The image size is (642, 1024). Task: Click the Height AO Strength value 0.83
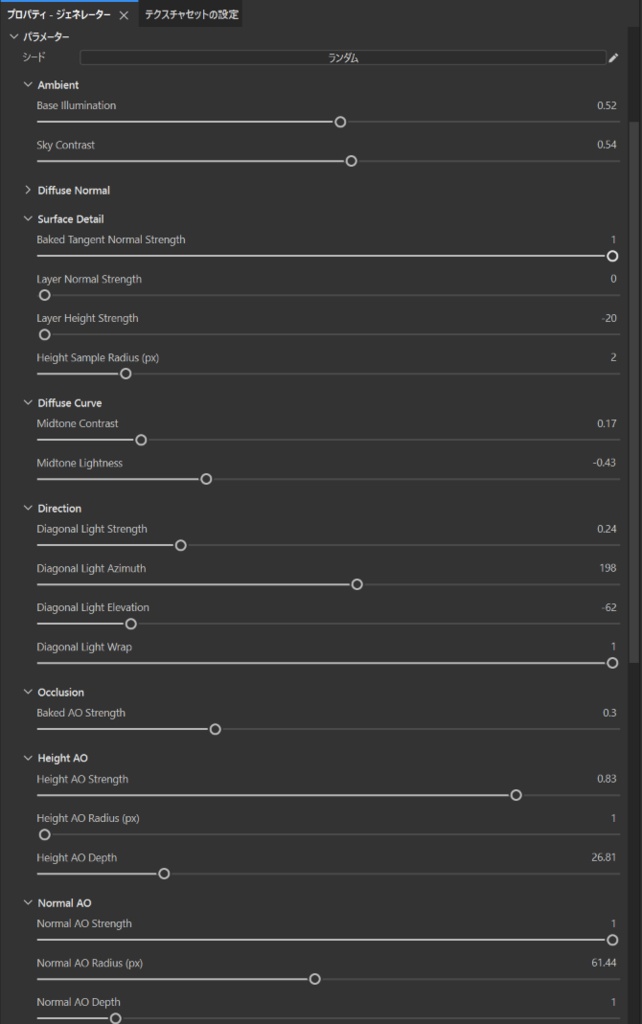pos(606,778)
